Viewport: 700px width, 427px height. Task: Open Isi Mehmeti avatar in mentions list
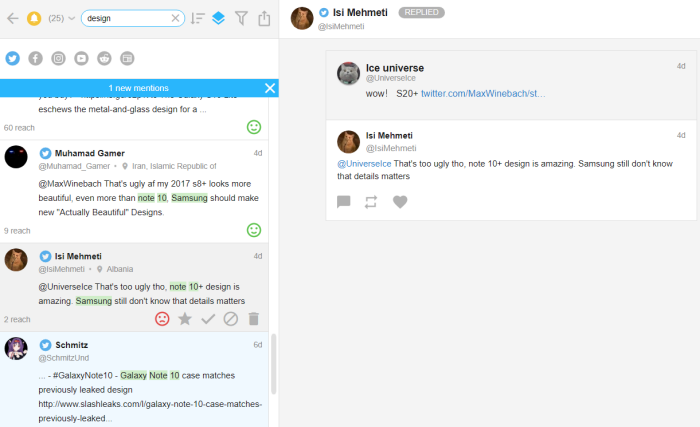click(16, 260)
